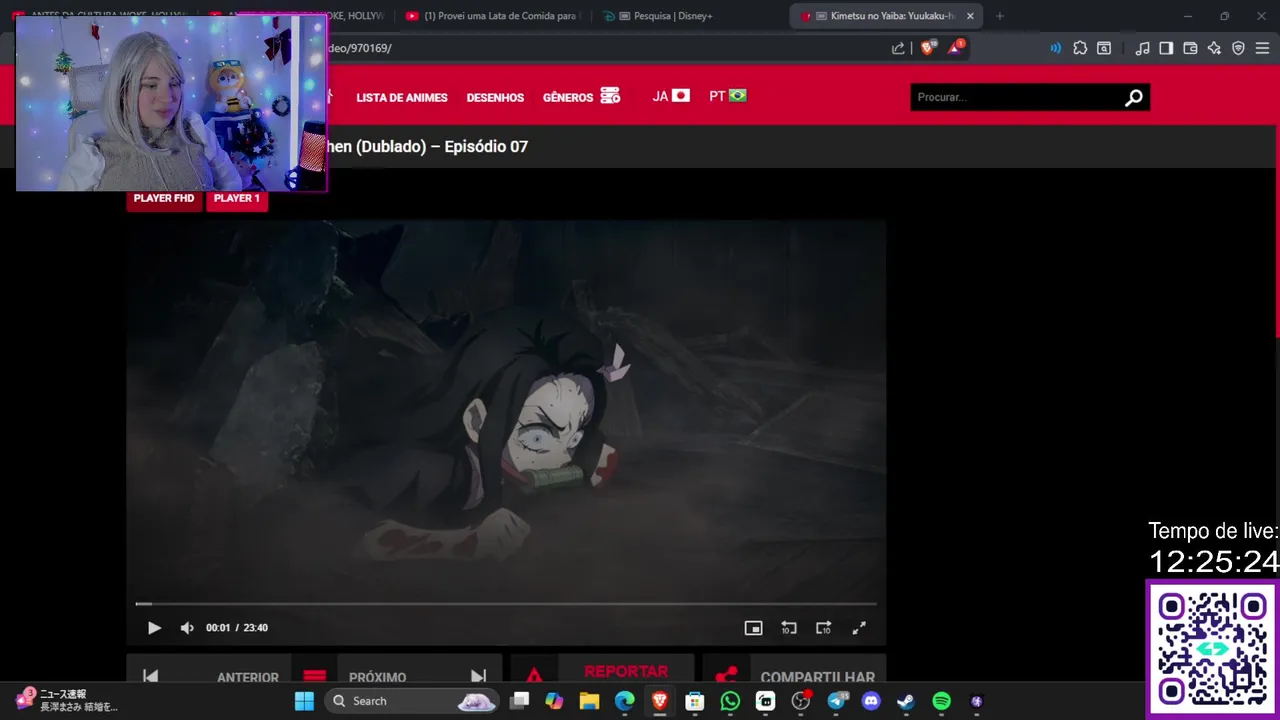
Task: Open the browser hamburger menu
Action: tap(1262, 48)
